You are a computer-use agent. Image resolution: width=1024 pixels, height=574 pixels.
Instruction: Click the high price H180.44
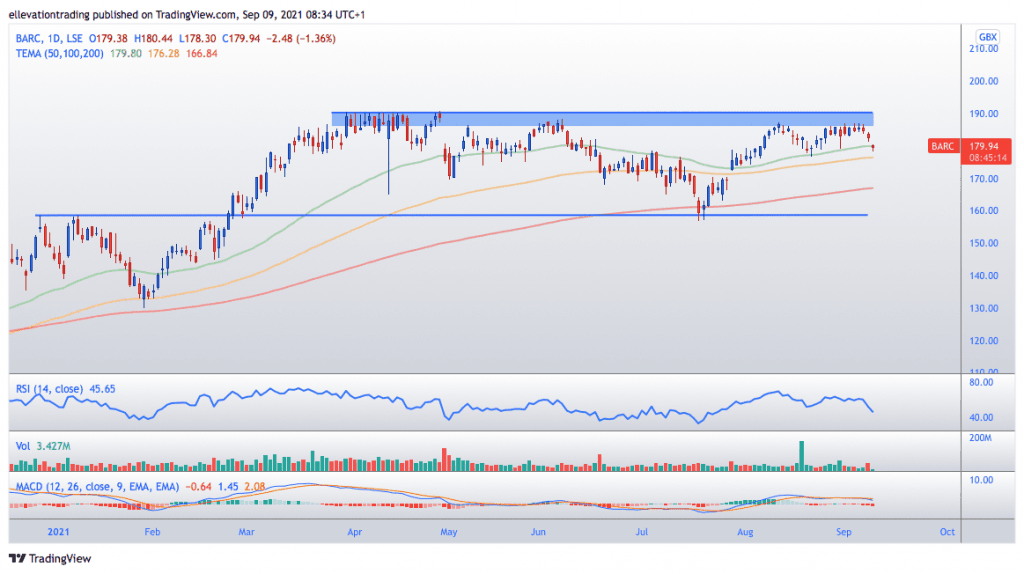click(x=153, y=39)
